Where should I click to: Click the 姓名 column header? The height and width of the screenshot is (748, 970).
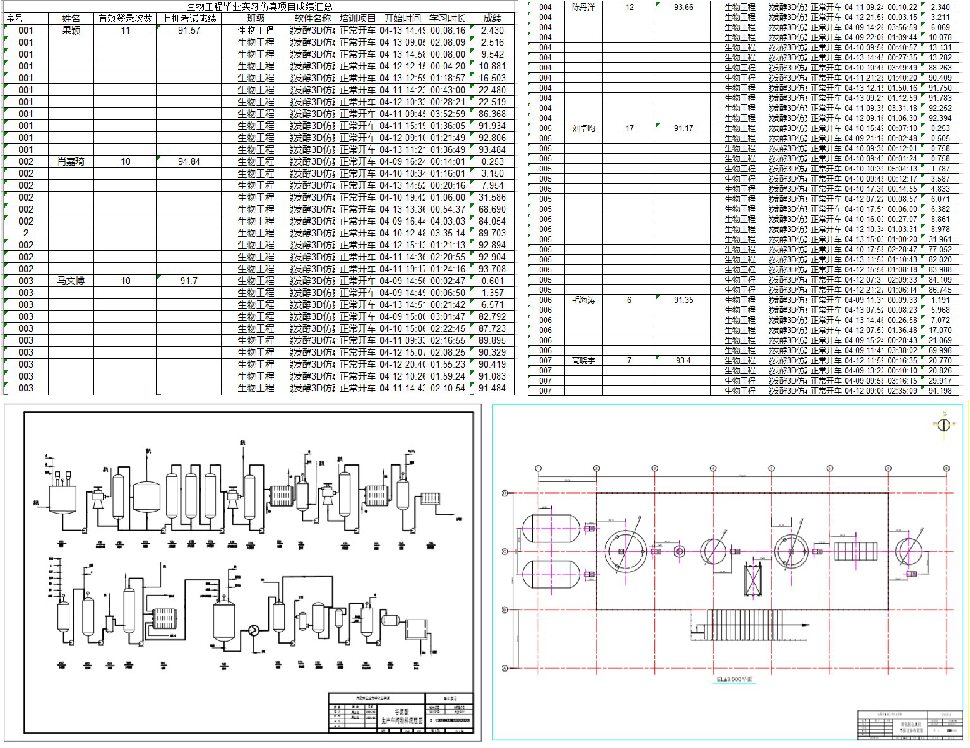point(71,19)
